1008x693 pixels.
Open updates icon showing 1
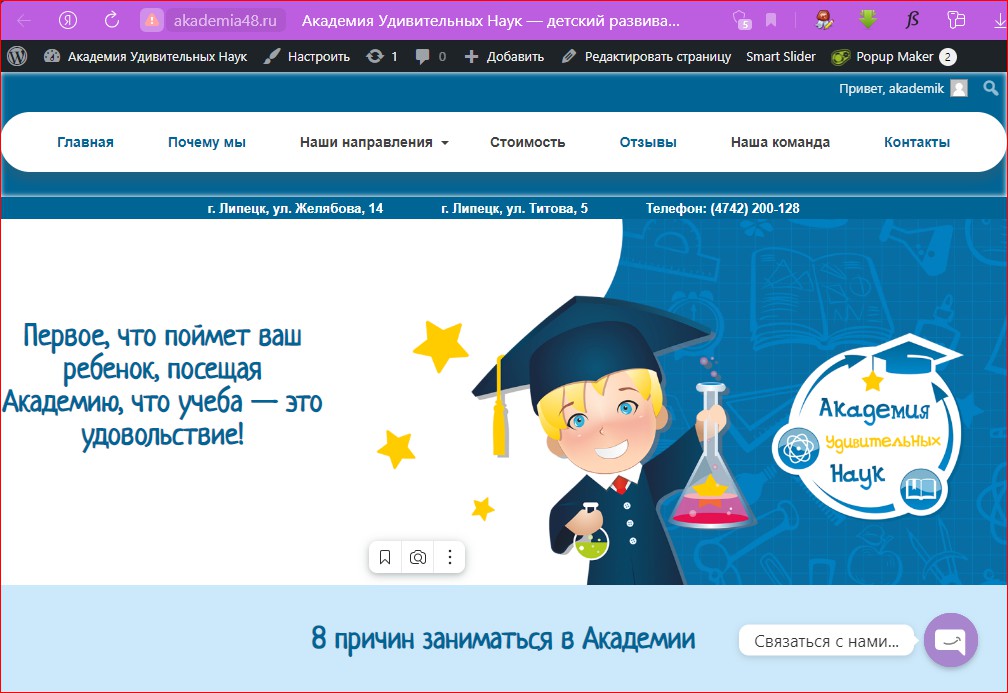[x=381, y=57]
